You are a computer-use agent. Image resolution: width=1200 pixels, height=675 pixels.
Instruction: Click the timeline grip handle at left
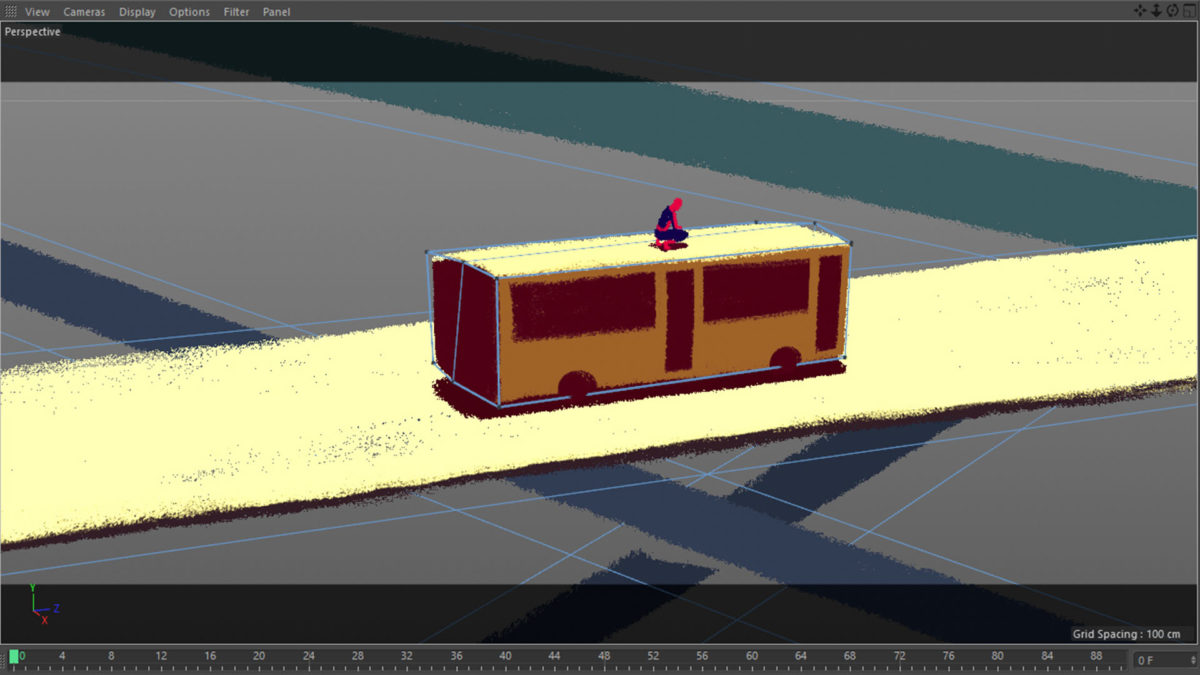(x=4, y=658)
